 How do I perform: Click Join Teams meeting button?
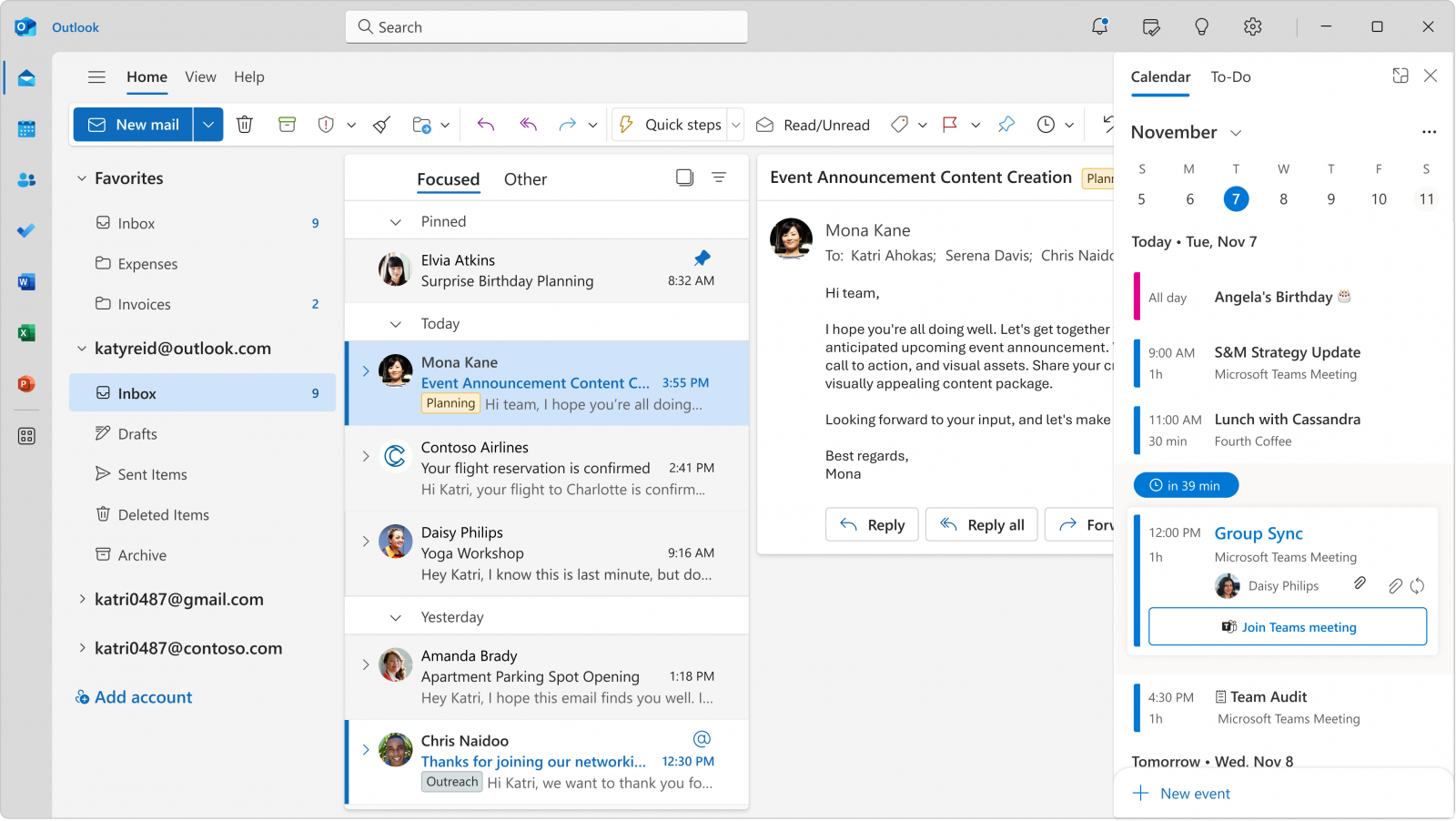point(1287,627)
